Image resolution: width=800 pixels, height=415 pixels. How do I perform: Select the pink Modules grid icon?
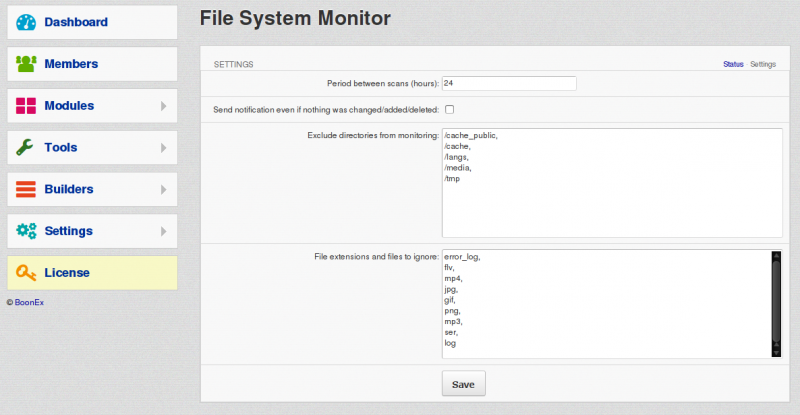[26, 106]
